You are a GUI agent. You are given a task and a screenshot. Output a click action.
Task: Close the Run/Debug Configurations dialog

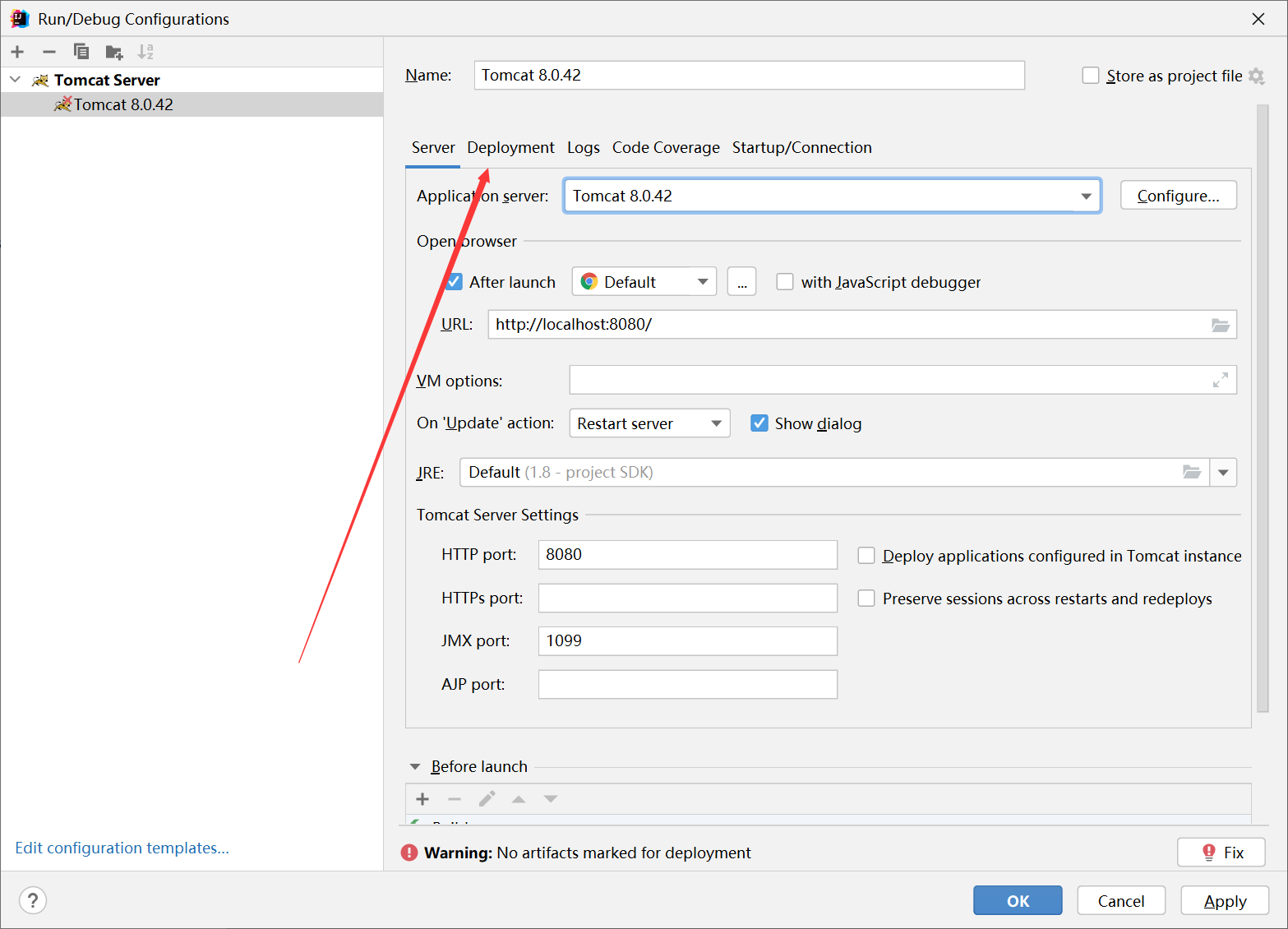1258,19
